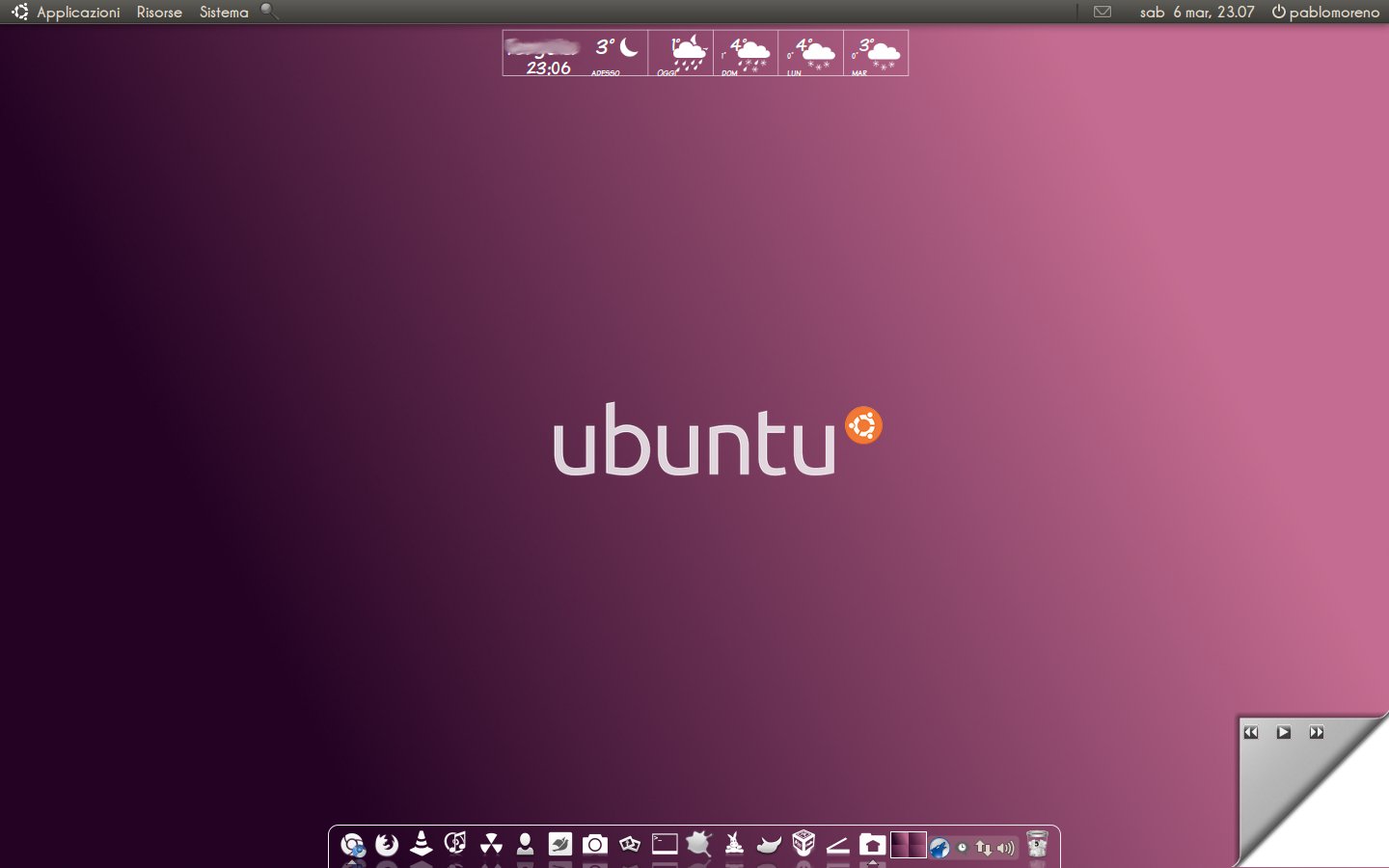This screenshot has height=868, width=1389.
Task: Click the small clock tray icon in dock
Action: 962,848
